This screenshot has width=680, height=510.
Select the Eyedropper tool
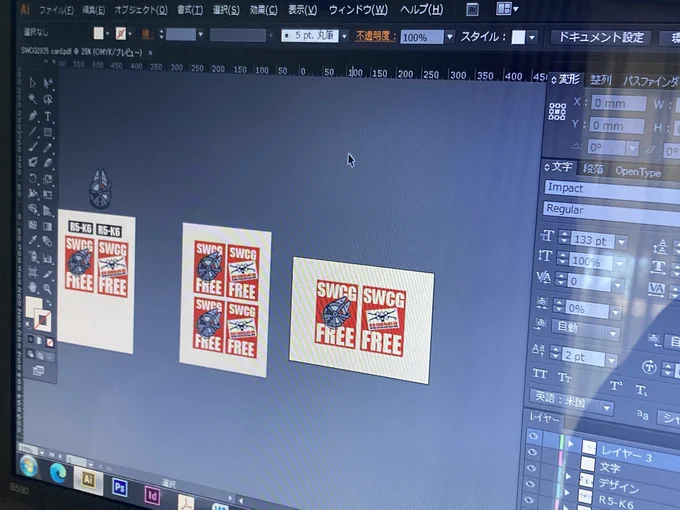click(x=33, y=240)
